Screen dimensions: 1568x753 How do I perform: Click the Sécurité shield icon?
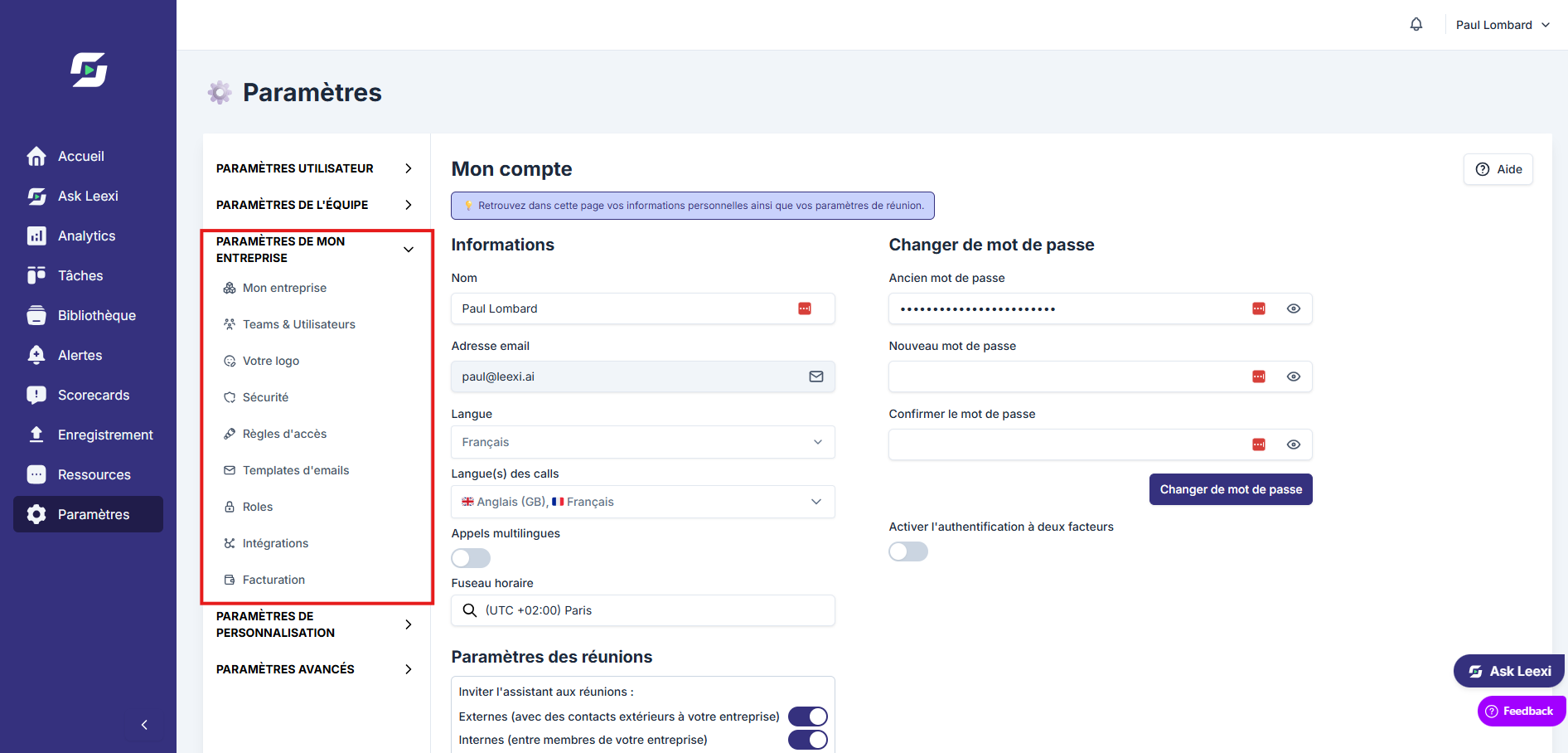pyautogui.click(x=230, y=397)
